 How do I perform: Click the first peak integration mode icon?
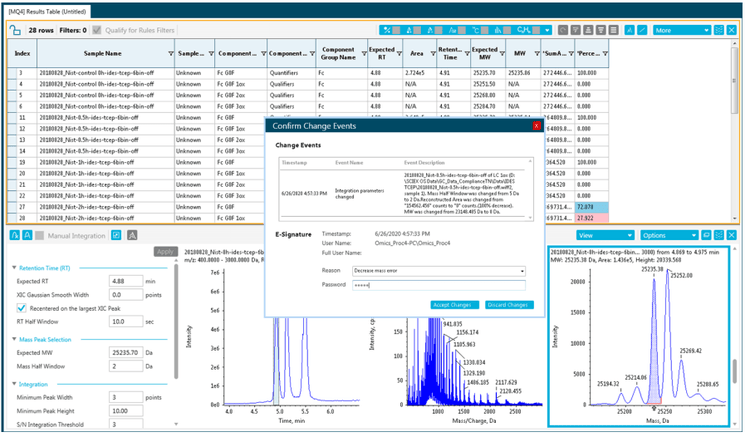pyautogui.click(x=14, y=236)
